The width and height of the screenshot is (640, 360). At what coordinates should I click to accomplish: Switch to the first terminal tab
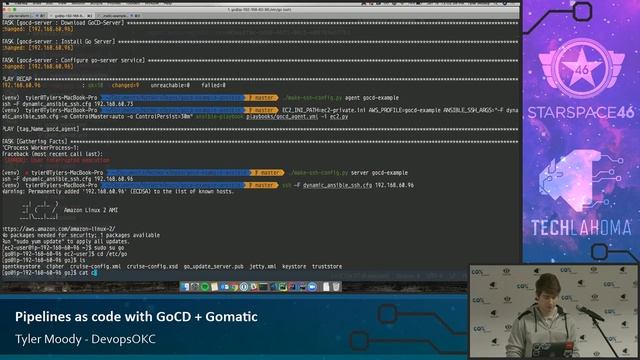click(24, 16)
